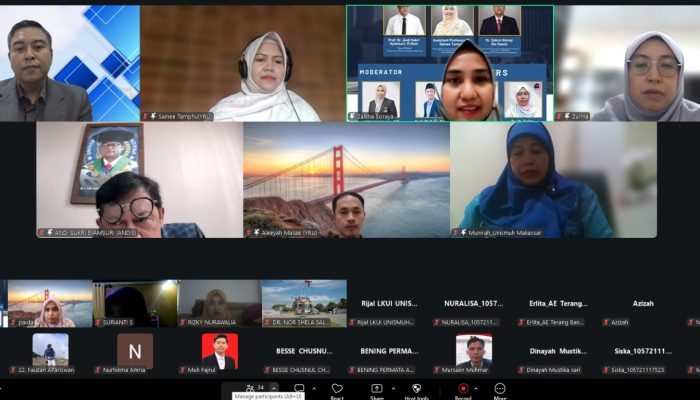Open the React heart menu

coord(337,388)
